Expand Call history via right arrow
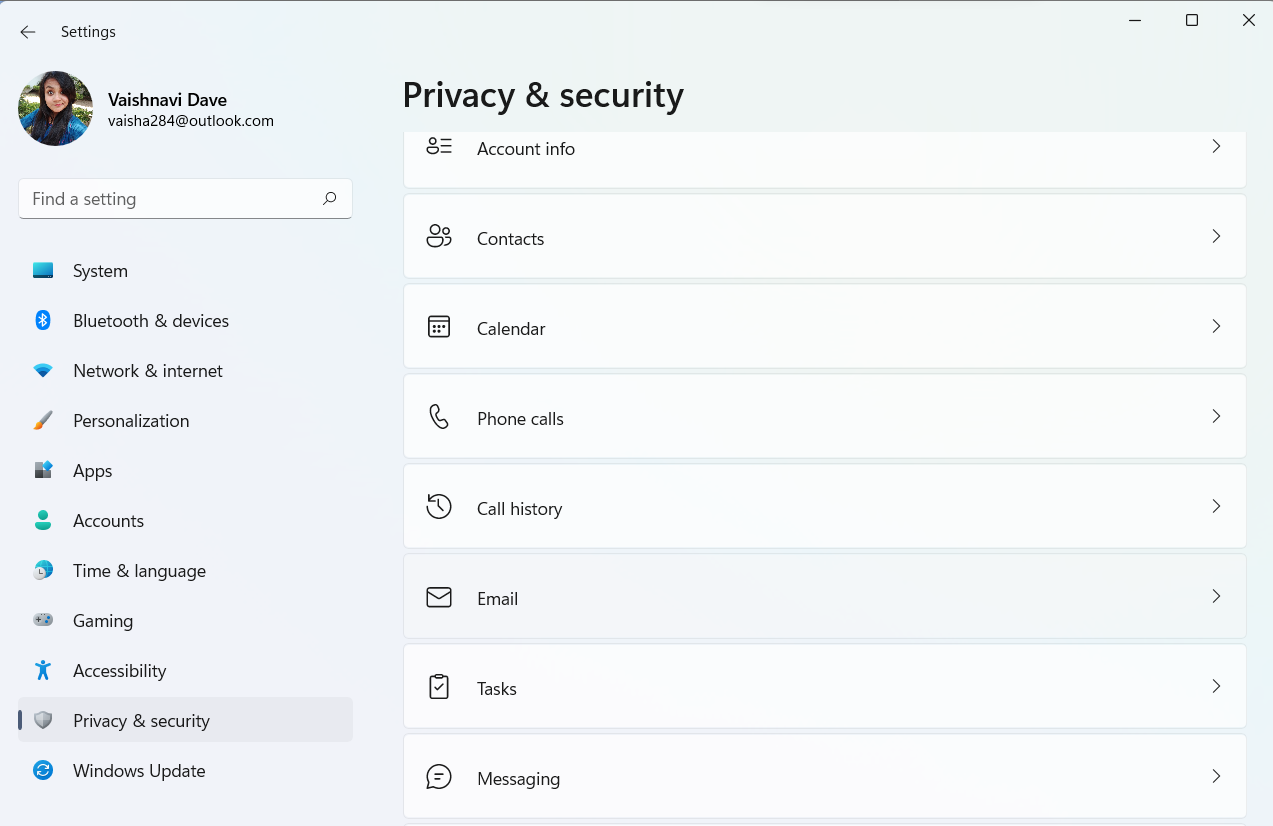Image resolution: width=1273 pixels, height=826 pixels. (1216, 507)
